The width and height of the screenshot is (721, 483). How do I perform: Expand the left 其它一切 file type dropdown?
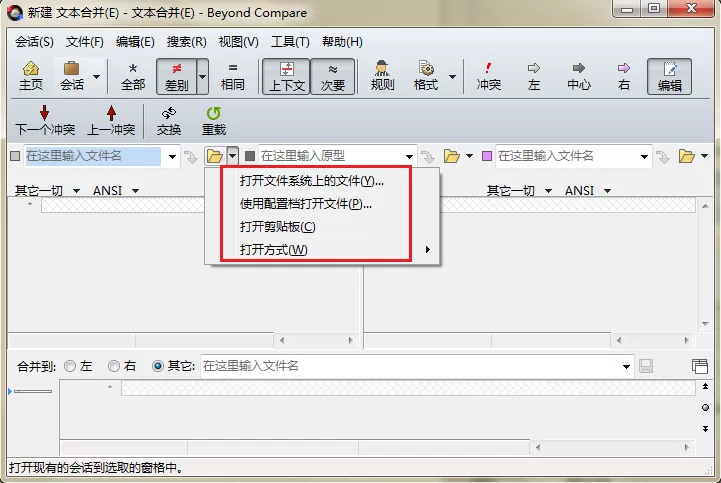point(76,190)
